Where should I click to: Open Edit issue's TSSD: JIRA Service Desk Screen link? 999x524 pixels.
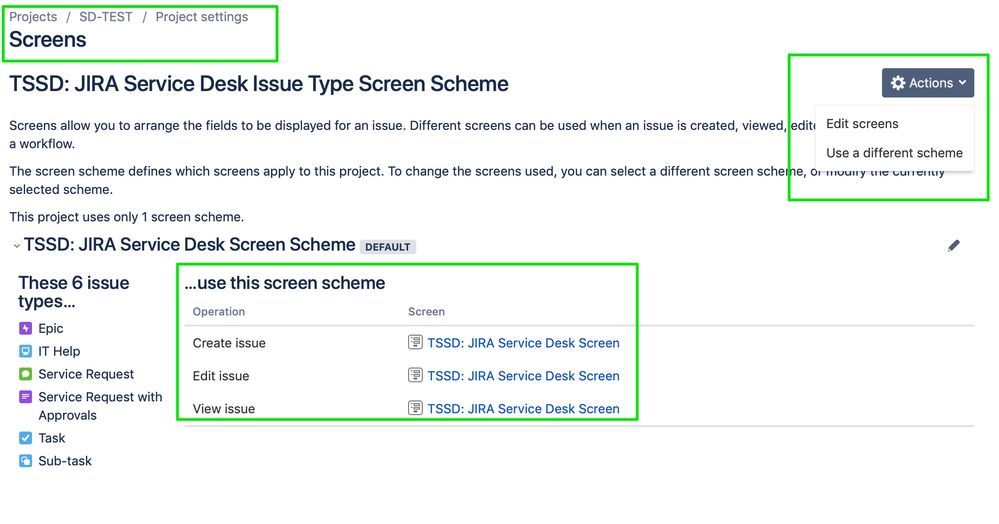[x=523, y=376]
